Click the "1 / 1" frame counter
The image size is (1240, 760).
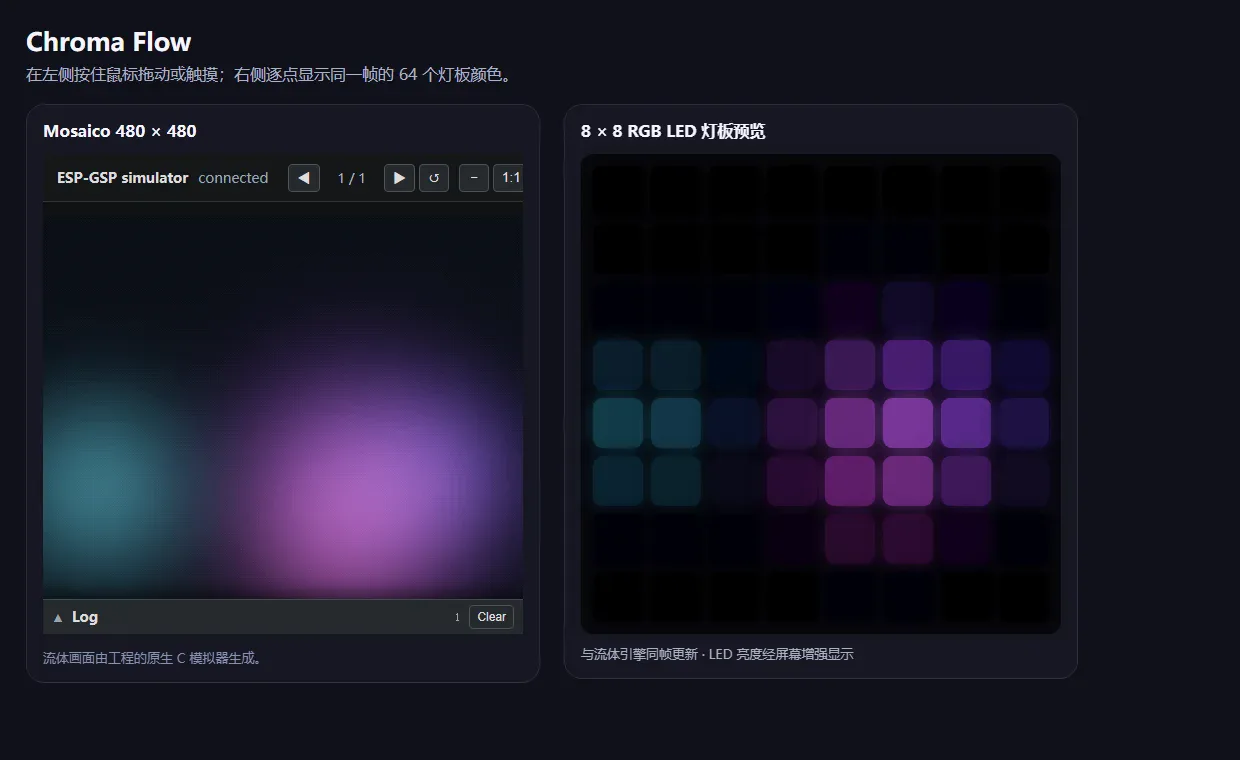pos(351,178)
